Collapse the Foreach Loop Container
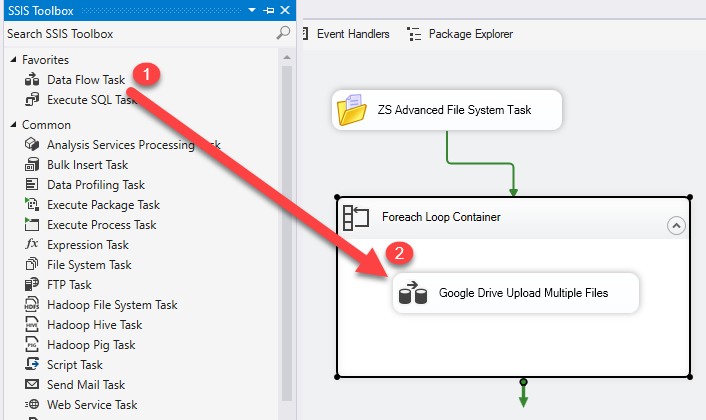Image resolution: width=706 pixels, height=420 pixels. tap(676, 226)
